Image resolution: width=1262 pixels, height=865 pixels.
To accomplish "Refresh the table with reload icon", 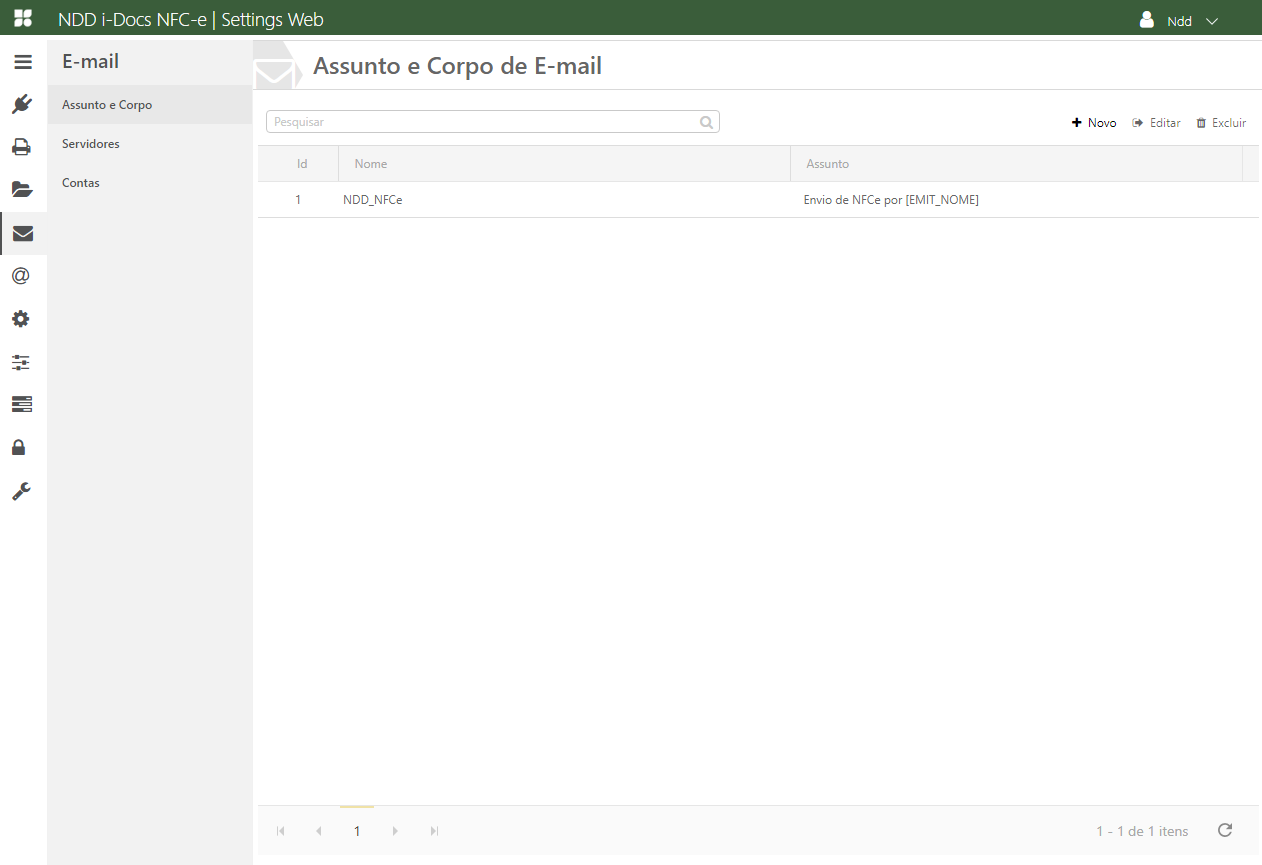I will [1225, 830].
